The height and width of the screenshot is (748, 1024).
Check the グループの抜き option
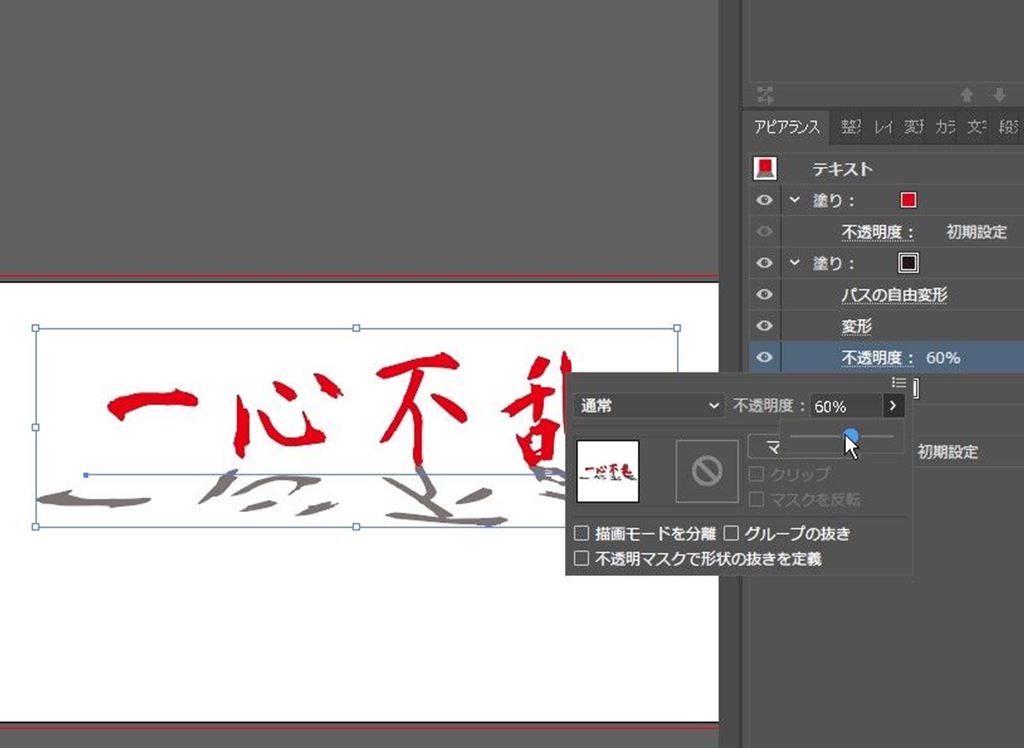click(x=731, y=534)
